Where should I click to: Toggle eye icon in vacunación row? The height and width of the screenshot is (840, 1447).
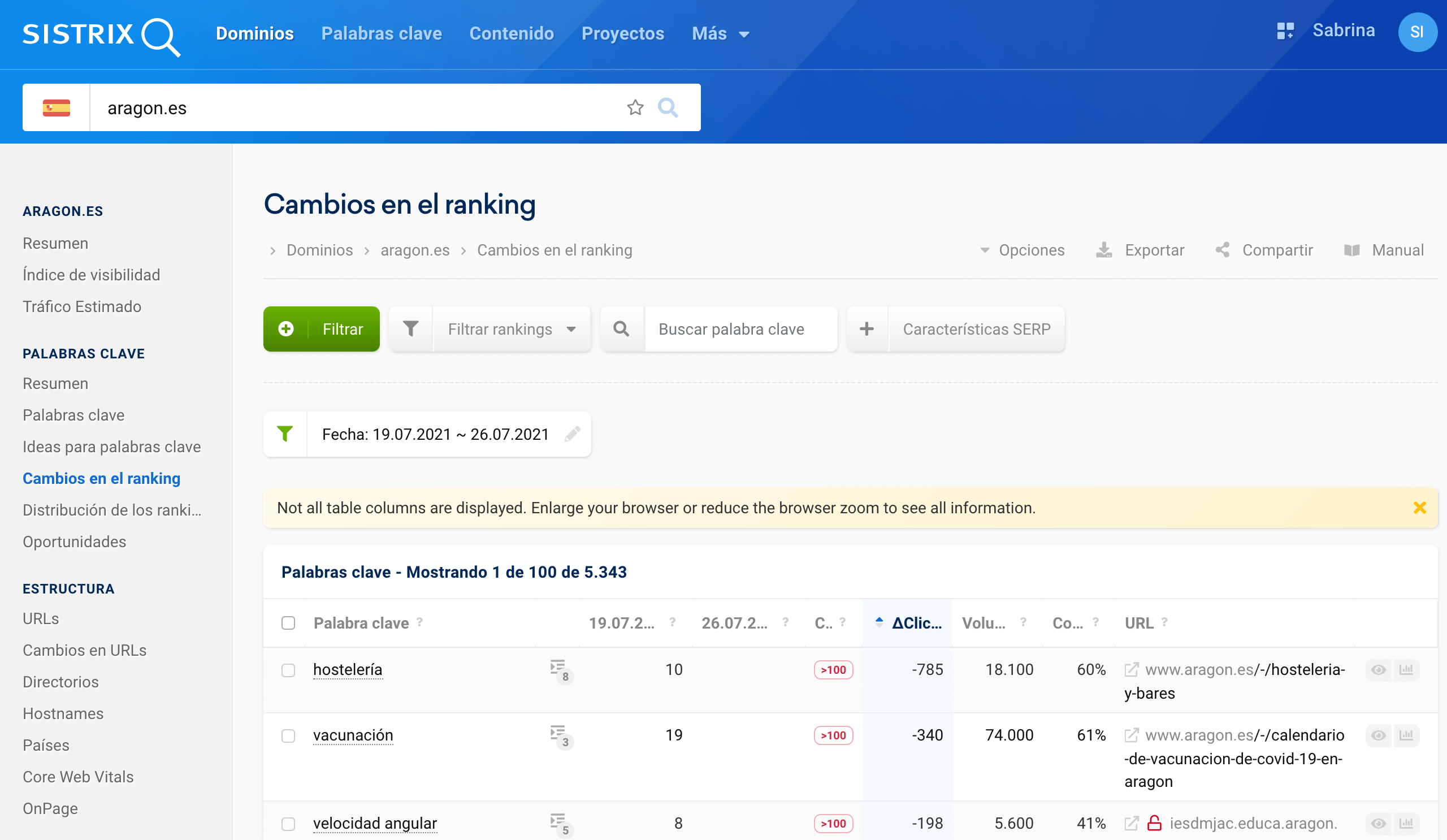pos(1379,735)
